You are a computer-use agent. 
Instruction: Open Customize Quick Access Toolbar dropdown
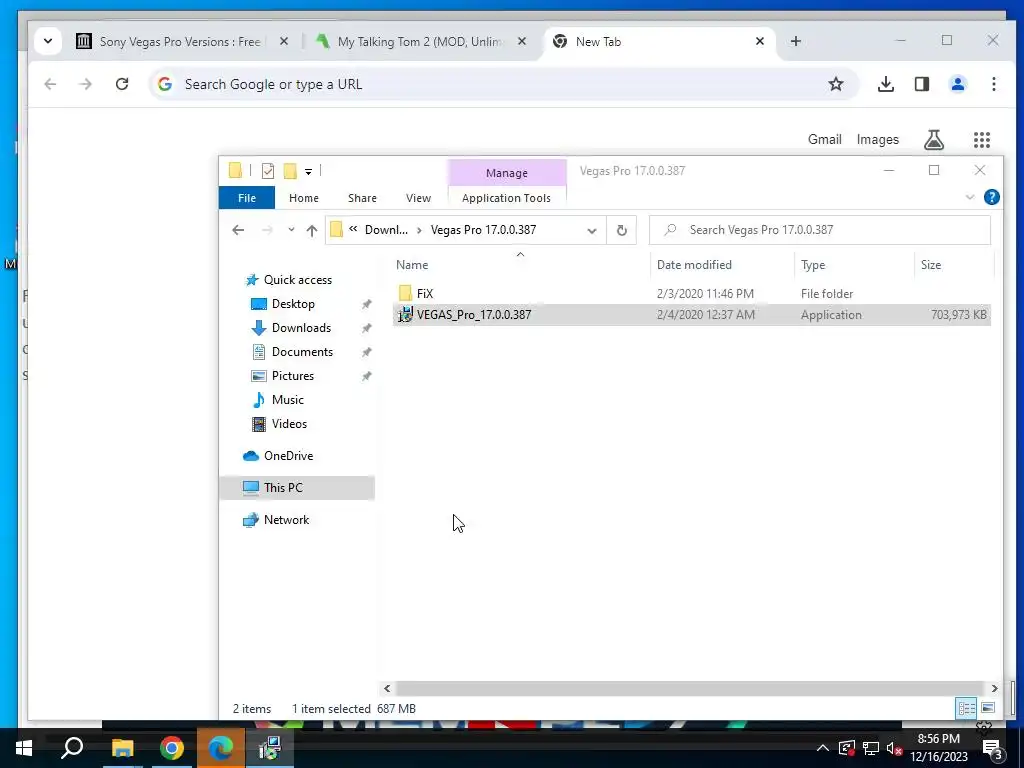click(308, 172)
